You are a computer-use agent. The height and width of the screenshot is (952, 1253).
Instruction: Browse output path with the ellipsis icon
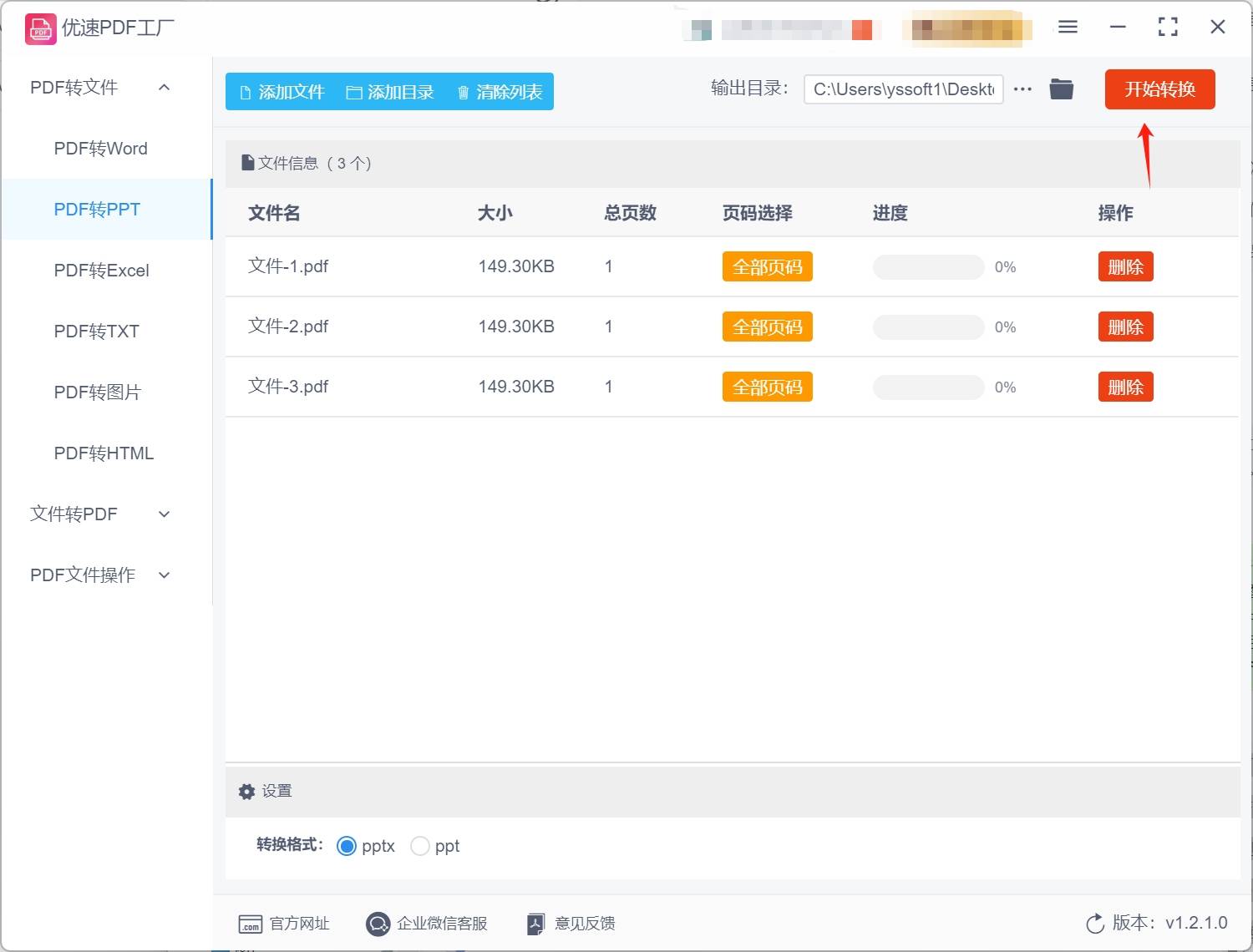pyautogui.click(x=1022, y=89)
